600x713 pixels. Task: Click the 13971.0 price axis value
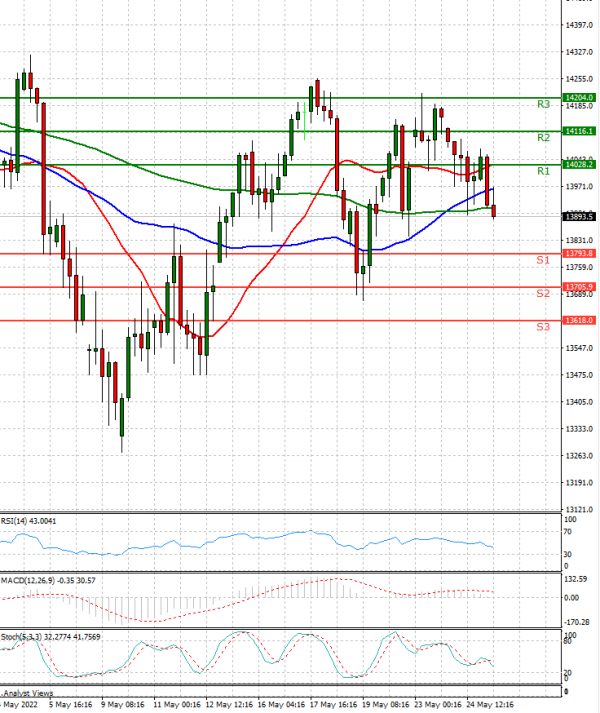tap(579, 187)
